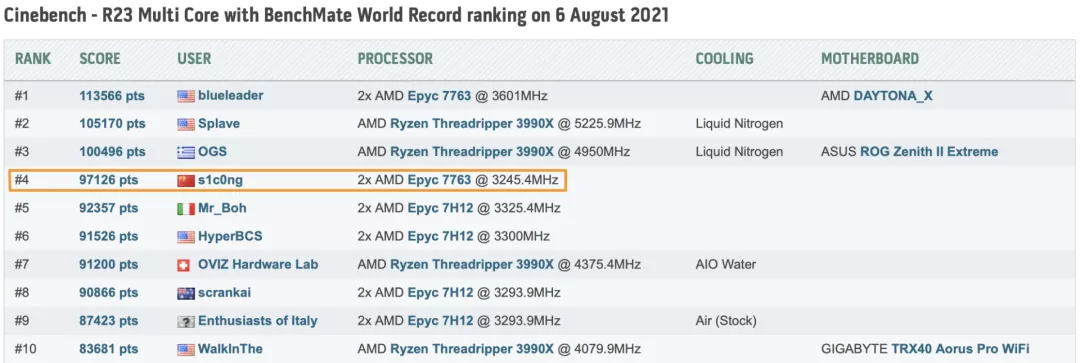Open Threadripper 3990X link in rank 7 row
This screenshot has width=1080, height=363.
tap(472, 265)
